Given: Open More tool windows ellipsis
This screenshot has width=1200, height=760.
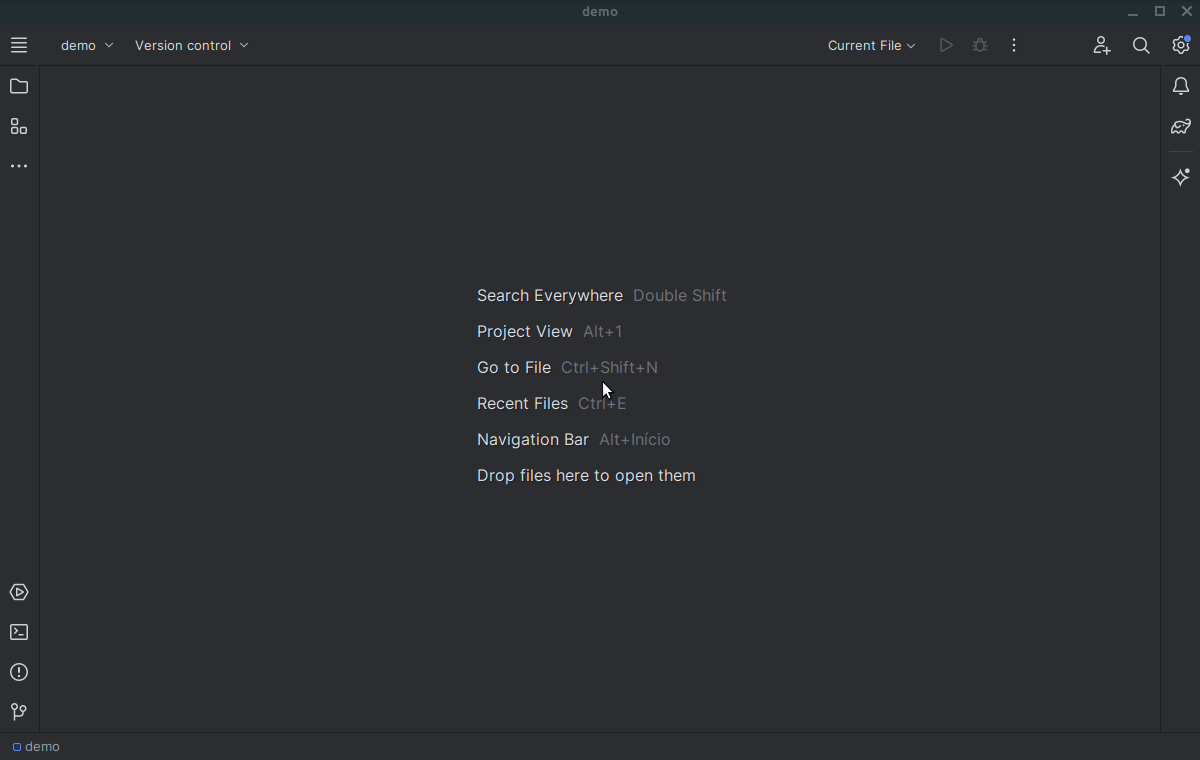Looking at the screenshot, I should 19,166.
